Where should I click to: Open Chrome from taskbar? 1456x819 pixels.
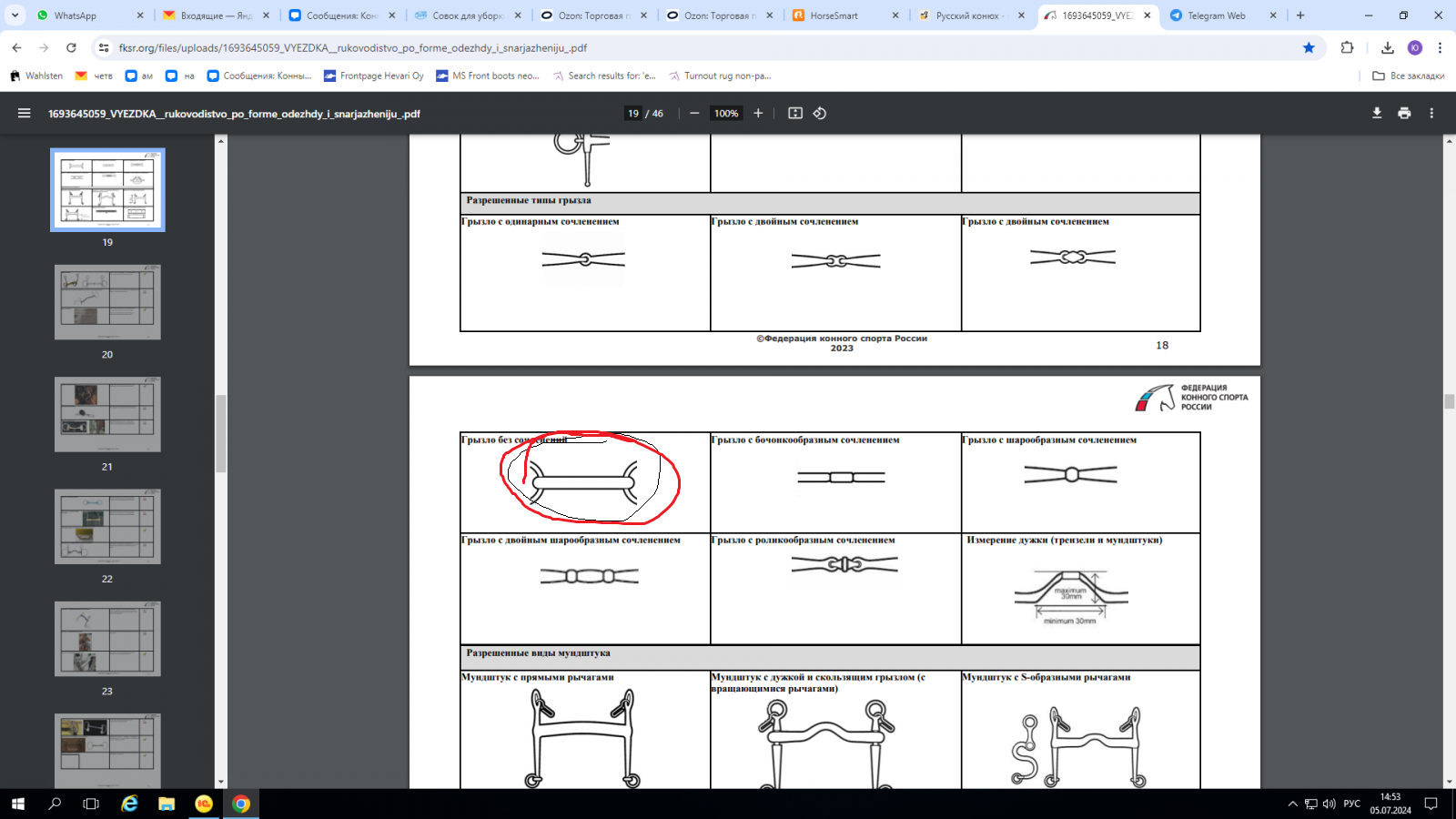click(241, 804)
